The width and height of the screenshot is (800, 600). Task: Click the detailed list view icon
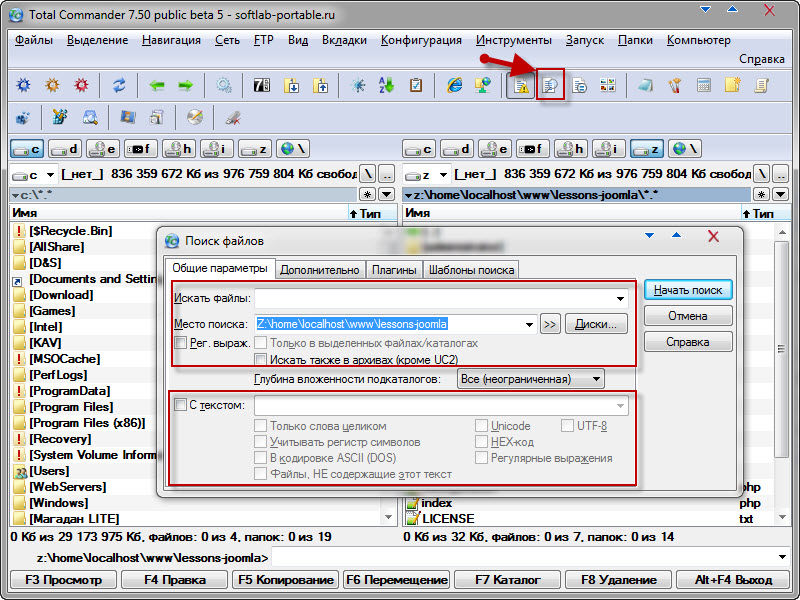point(579,85)
